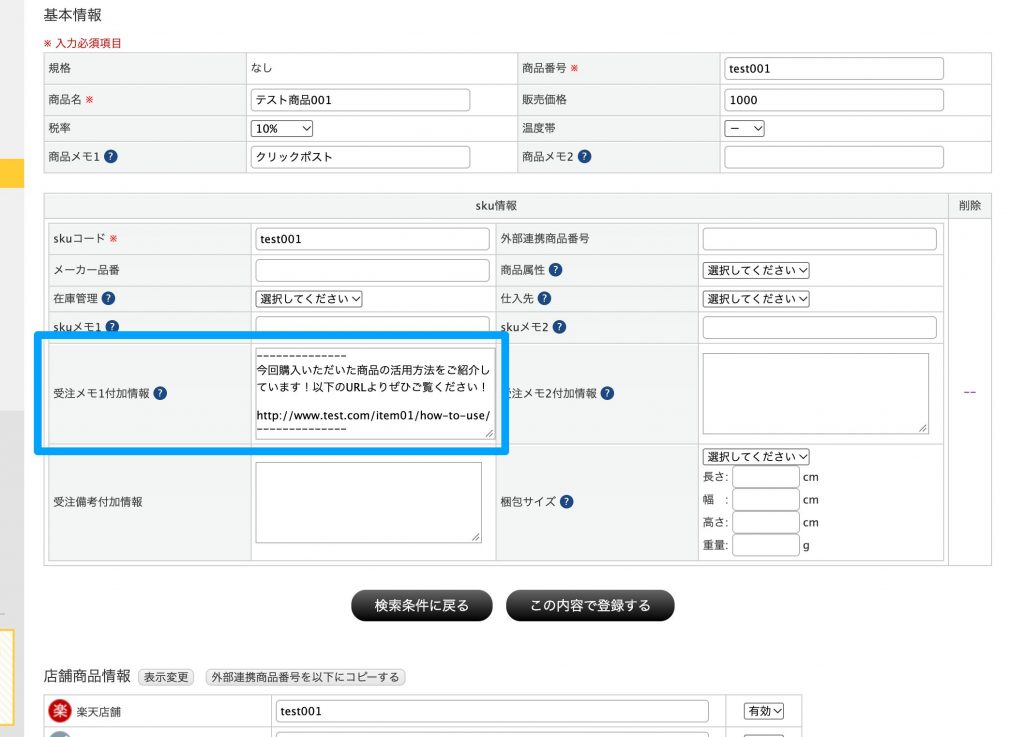Screen dimensions: 1024x737
Task: Open help icon beside 在庫管理
Action: [x=108, y=298]
